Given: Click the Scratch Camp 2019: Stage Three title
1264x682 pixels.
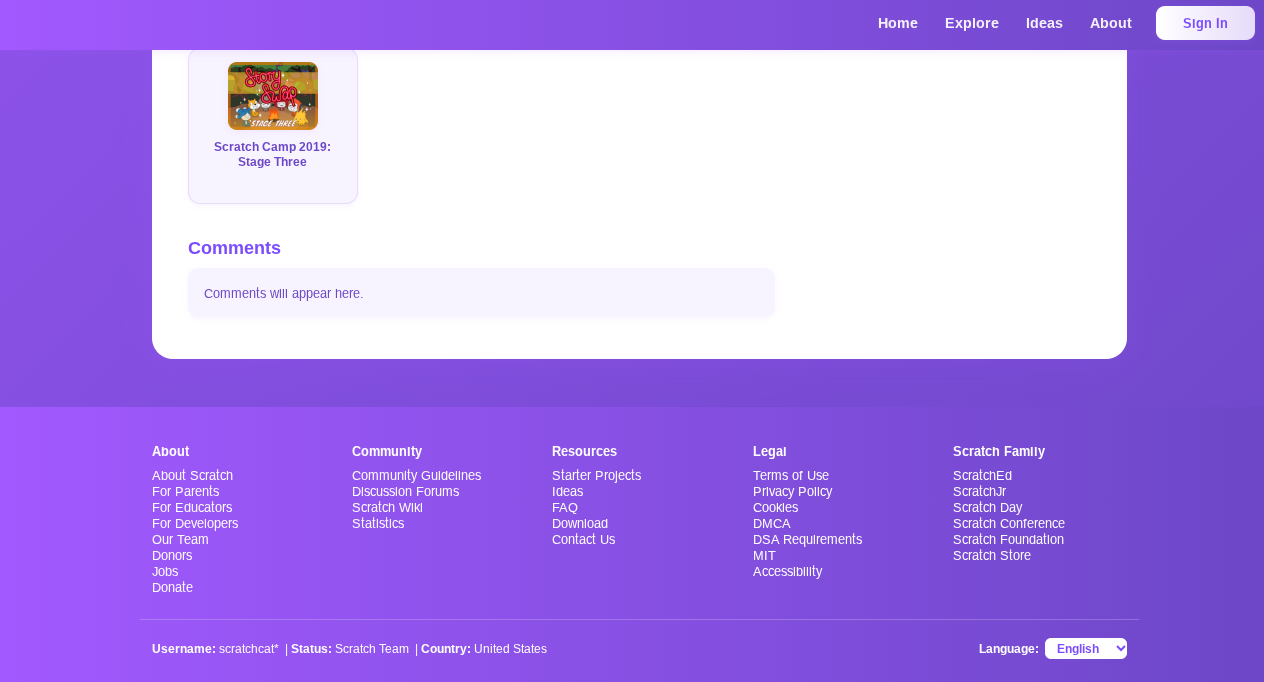Looking at the screenshot, I should pos(272,154).
